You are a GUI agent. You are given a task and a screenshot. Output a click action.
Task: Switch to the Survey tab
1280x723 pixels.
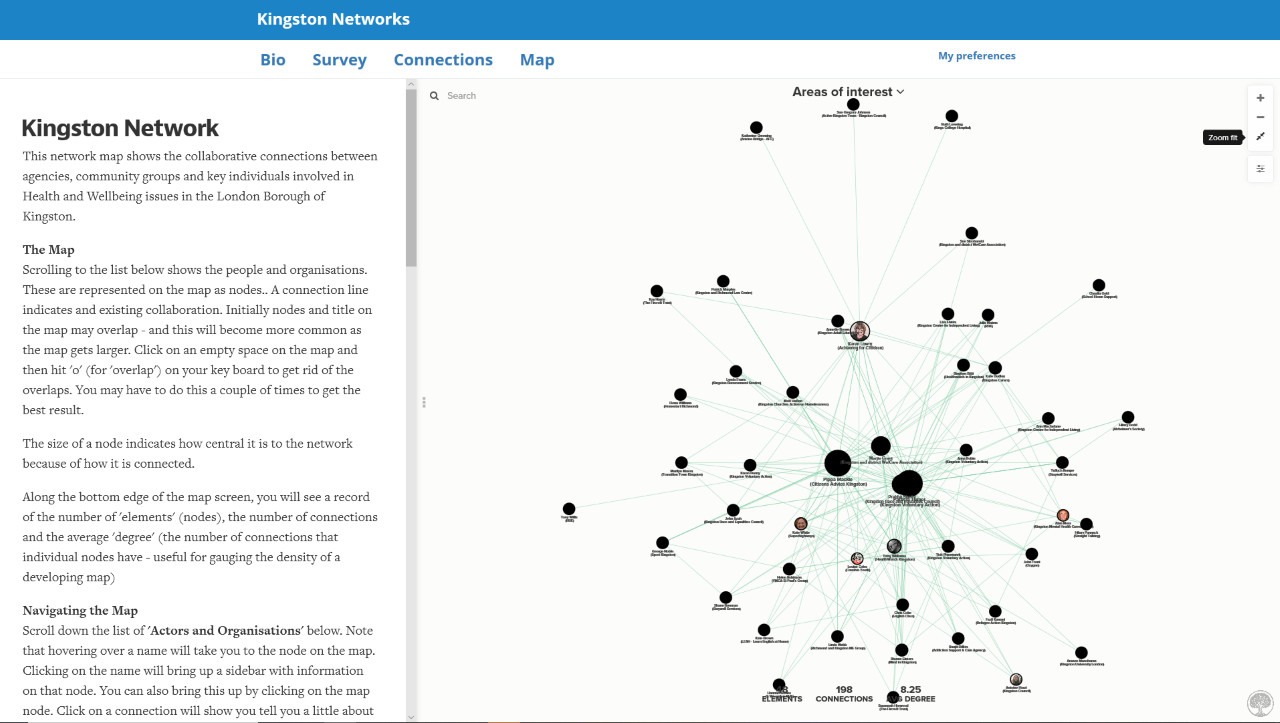point(340,60)
